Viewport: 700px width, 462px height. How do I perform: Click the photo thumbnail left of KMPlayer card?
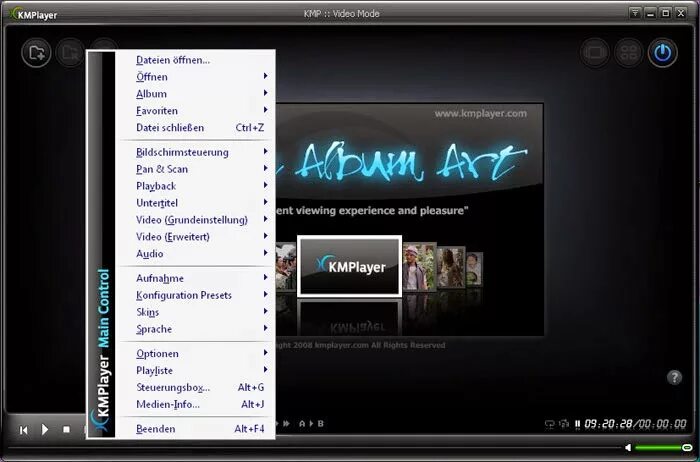click(x=286, y=267)
